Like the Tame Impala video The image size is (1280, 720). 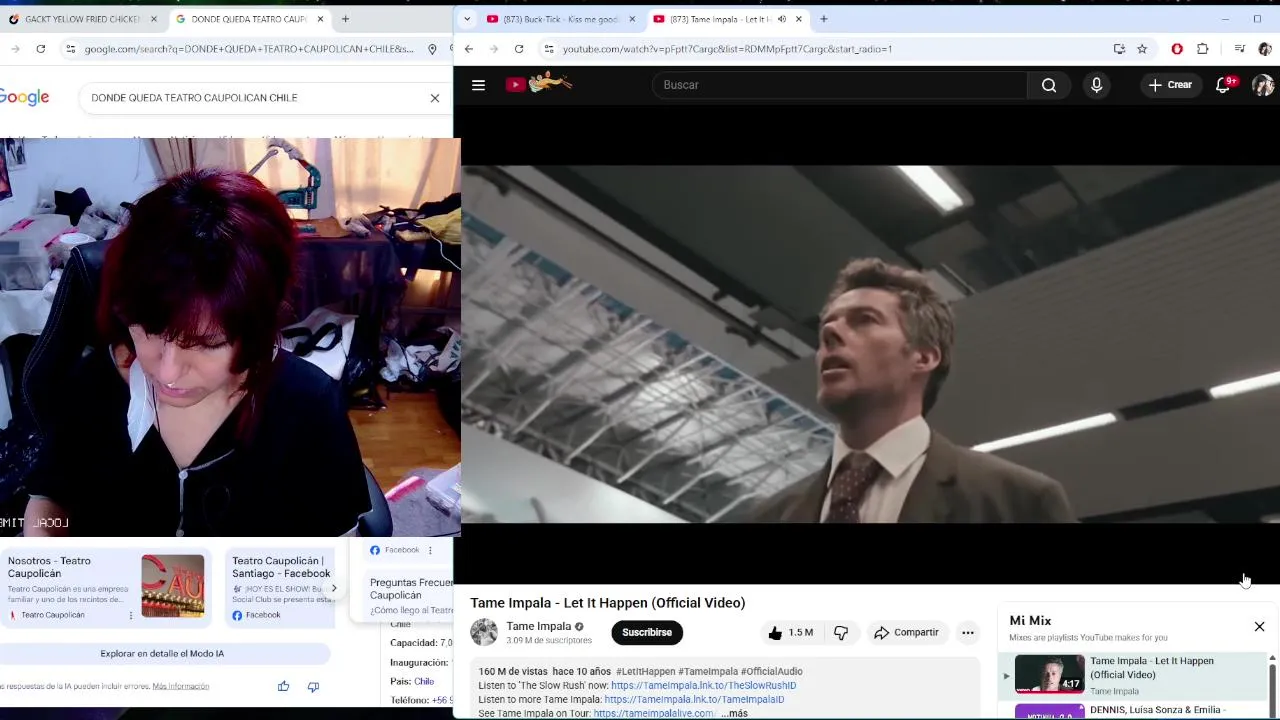790,632
